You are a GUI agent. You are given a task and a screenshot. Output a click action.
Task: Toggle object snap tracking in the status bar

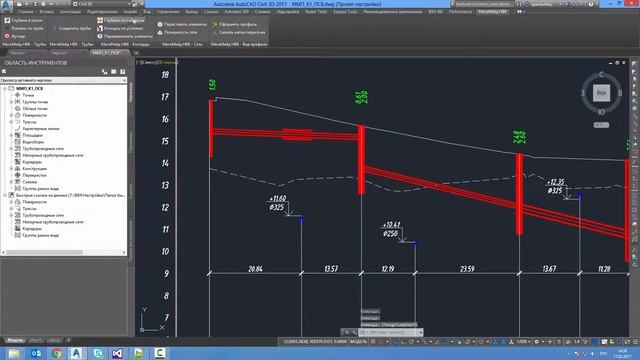point(437,342)
